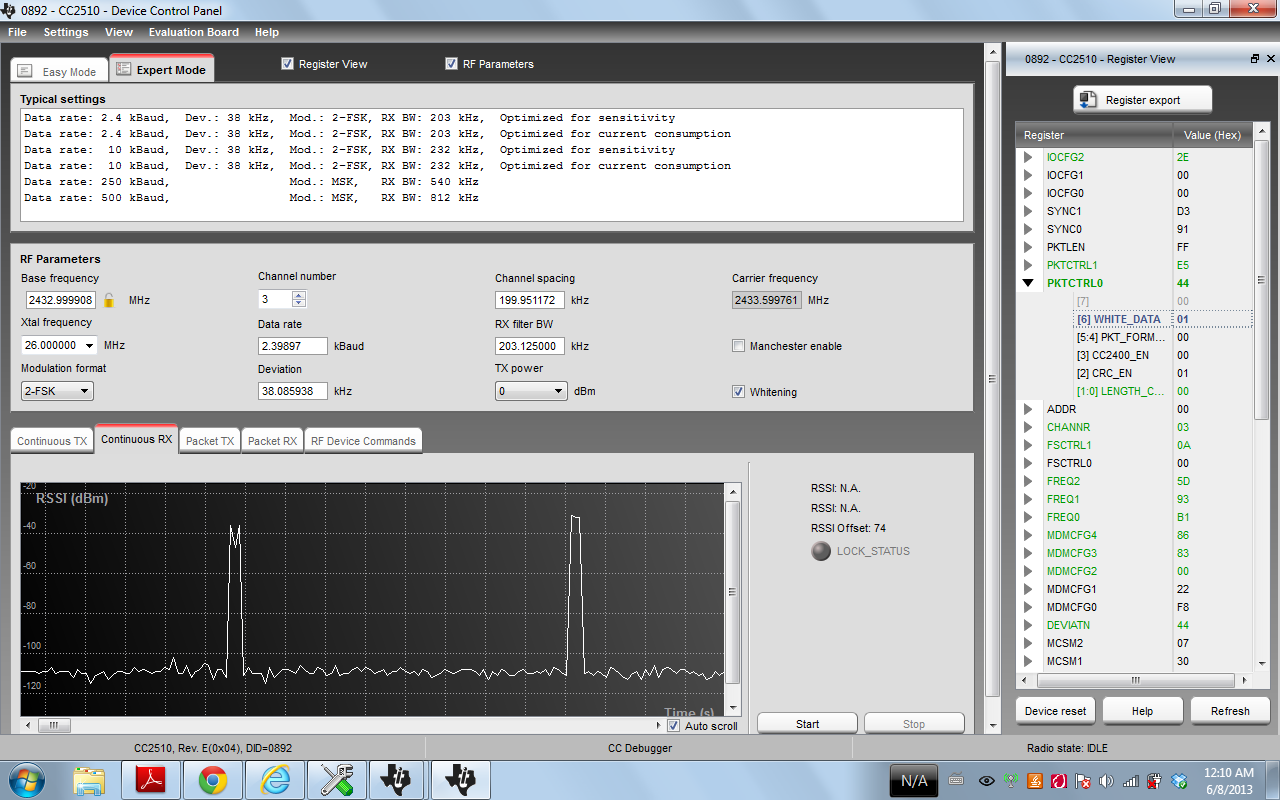Click the Base frequency input field
The image size is (1280, 800).
coord(61,300)
